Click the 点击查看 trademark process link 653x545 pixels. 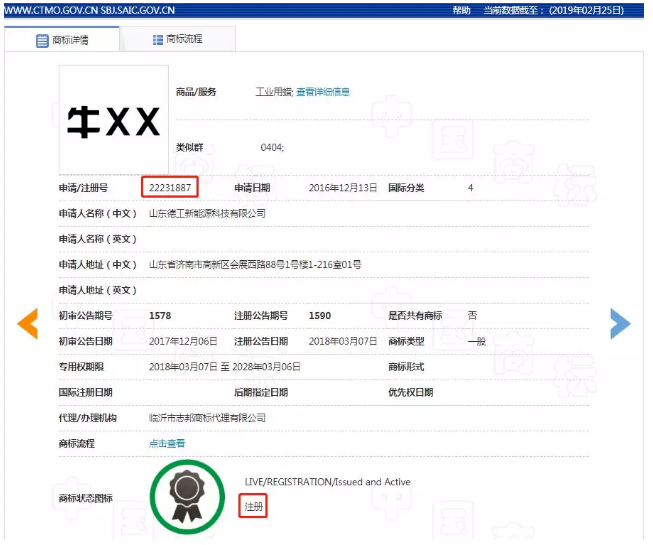(x=167, y=443)
